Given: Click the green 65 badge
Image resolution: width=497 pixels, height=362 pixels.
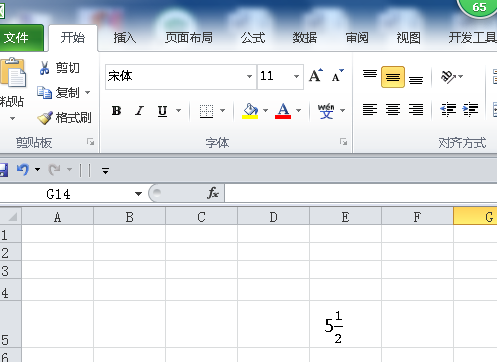Looking at the screenshot, I should [x=478, y=7].
